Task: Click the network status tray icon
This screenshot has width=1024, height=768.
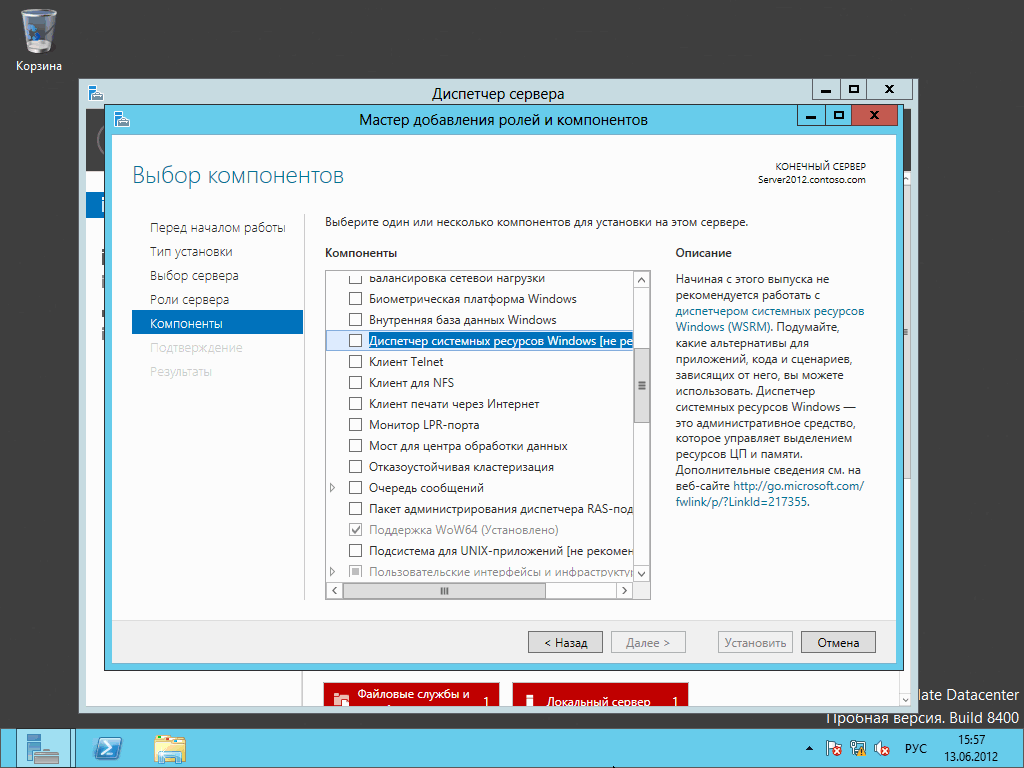Action: coord(857,748)
